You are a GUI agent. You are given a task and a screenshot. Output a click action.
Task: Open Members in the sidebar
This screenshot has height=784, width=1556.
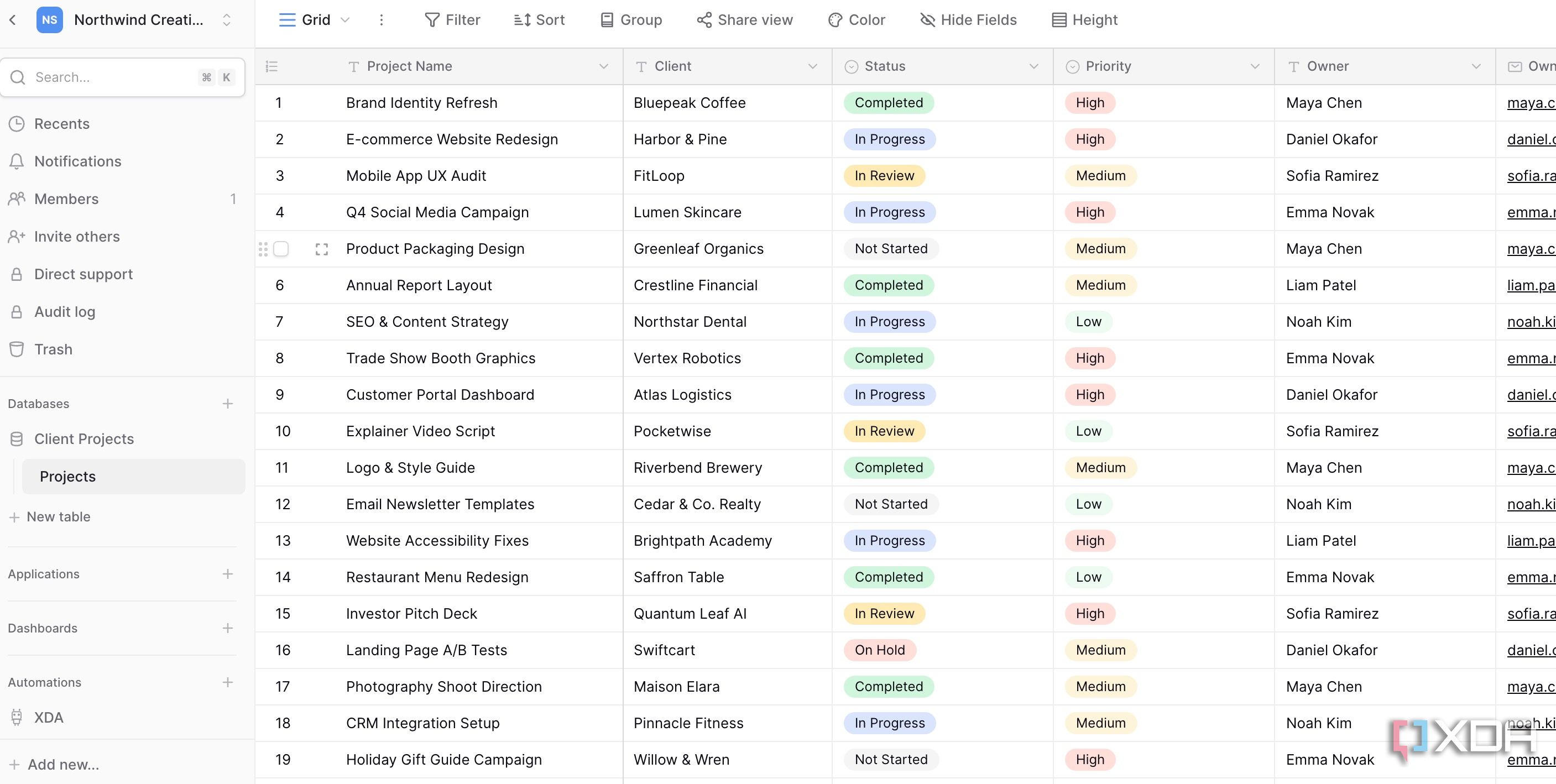click(123, 198)
